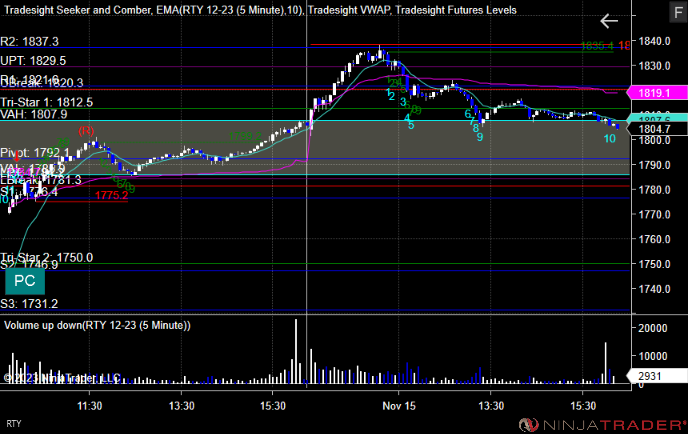Click the back arrow icon

point(609,21)
